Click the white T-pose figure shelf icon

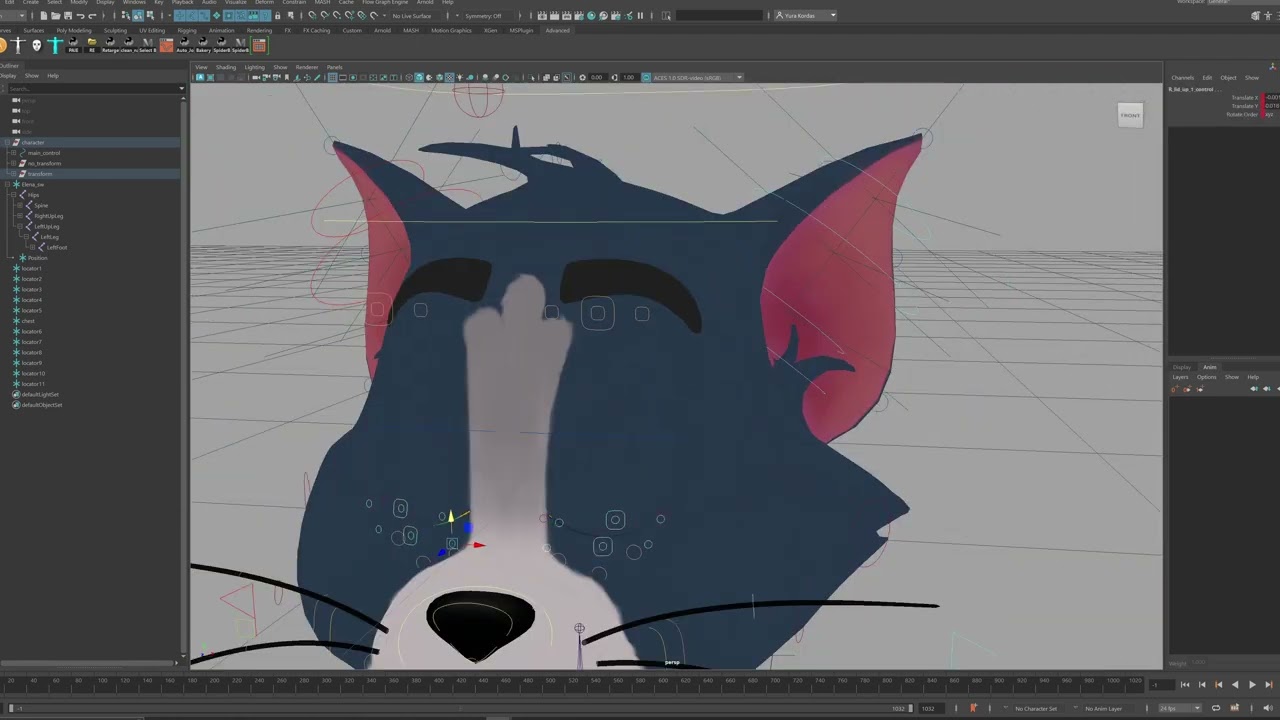18,45
